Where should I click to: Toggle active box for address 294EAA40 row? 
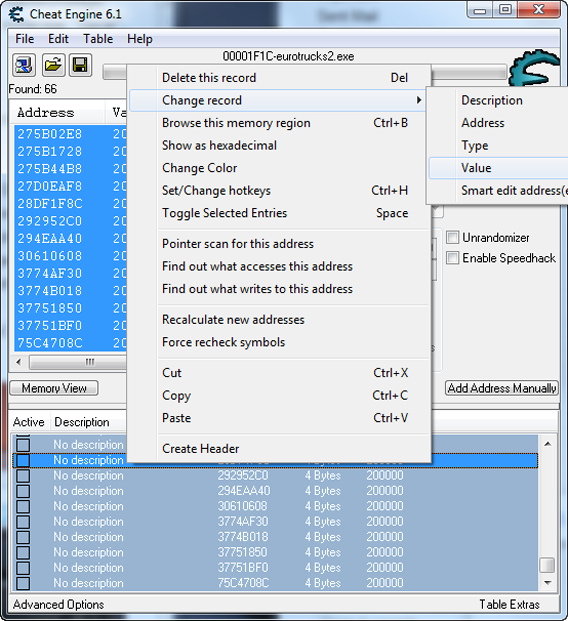pyautogui.click(x=23, y=491)
